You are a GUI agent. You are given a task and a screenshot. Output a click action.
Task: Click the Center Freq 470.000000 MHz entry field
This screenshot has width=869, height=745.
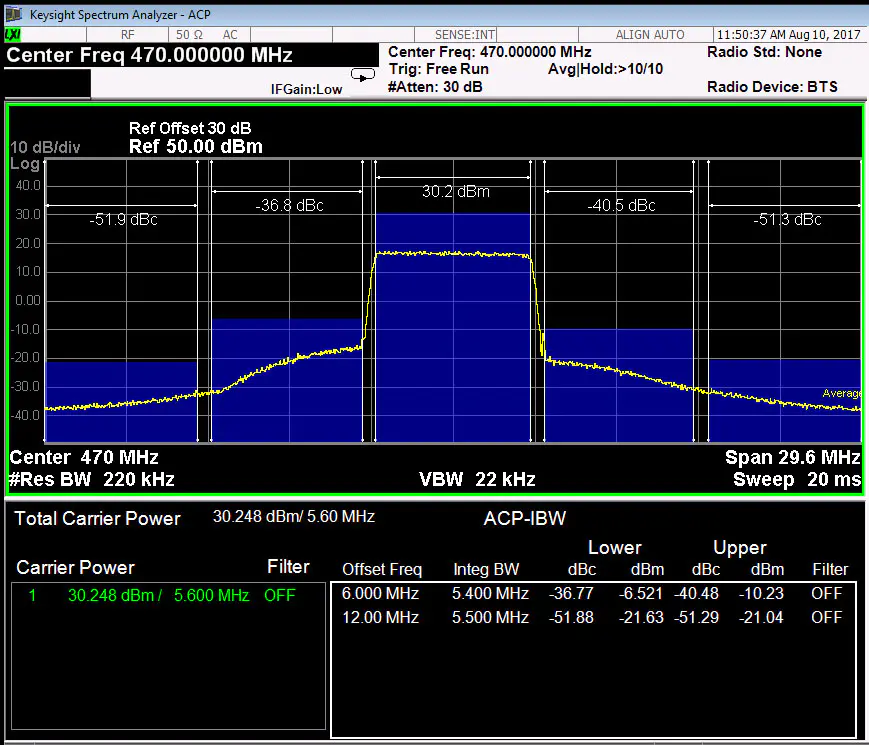(150, 55)
